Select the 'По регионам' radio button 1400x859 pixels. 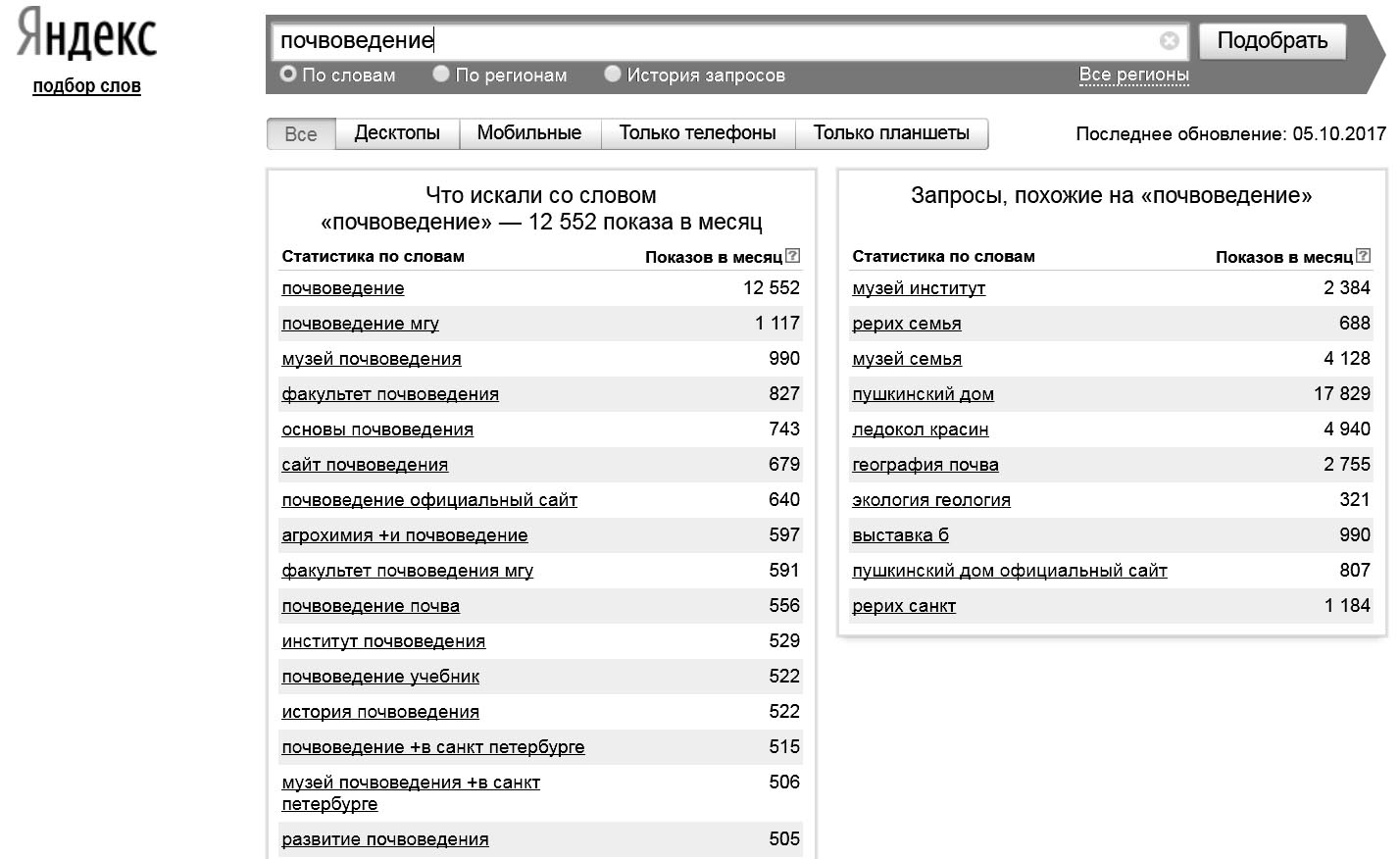pos(441,74)
